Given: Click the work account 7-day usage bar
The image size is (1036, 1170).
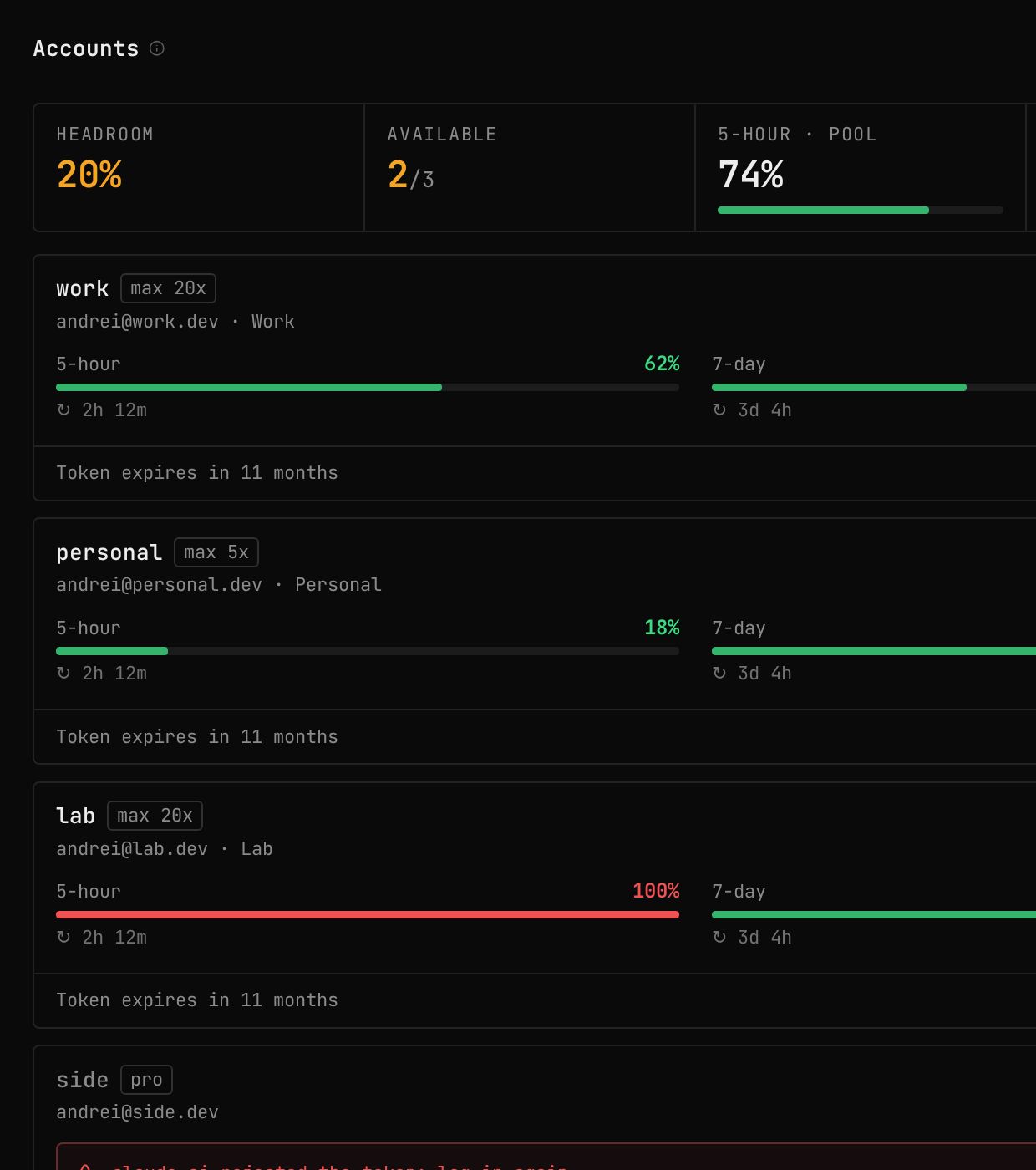Looking at the screenshot, I should [874, 388].
